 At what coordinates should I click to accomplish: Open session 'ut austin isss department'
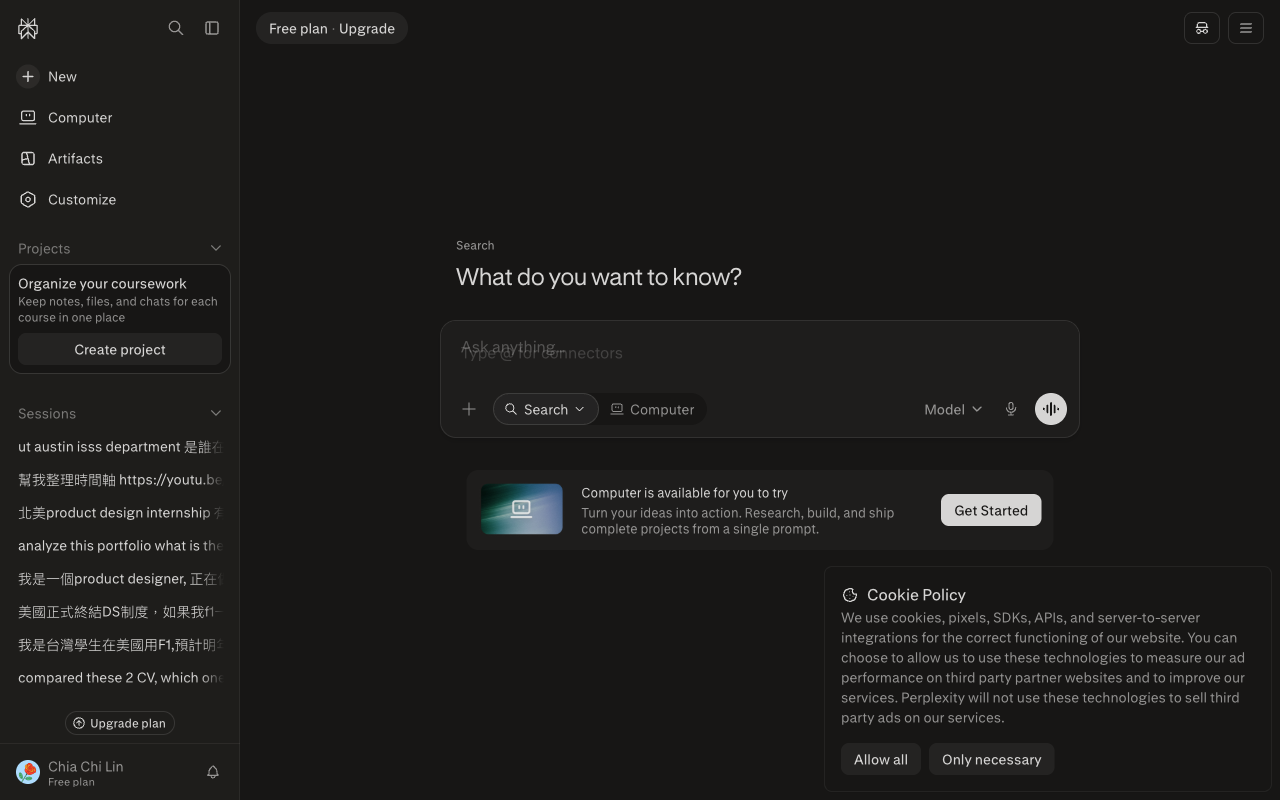(120, 447)
